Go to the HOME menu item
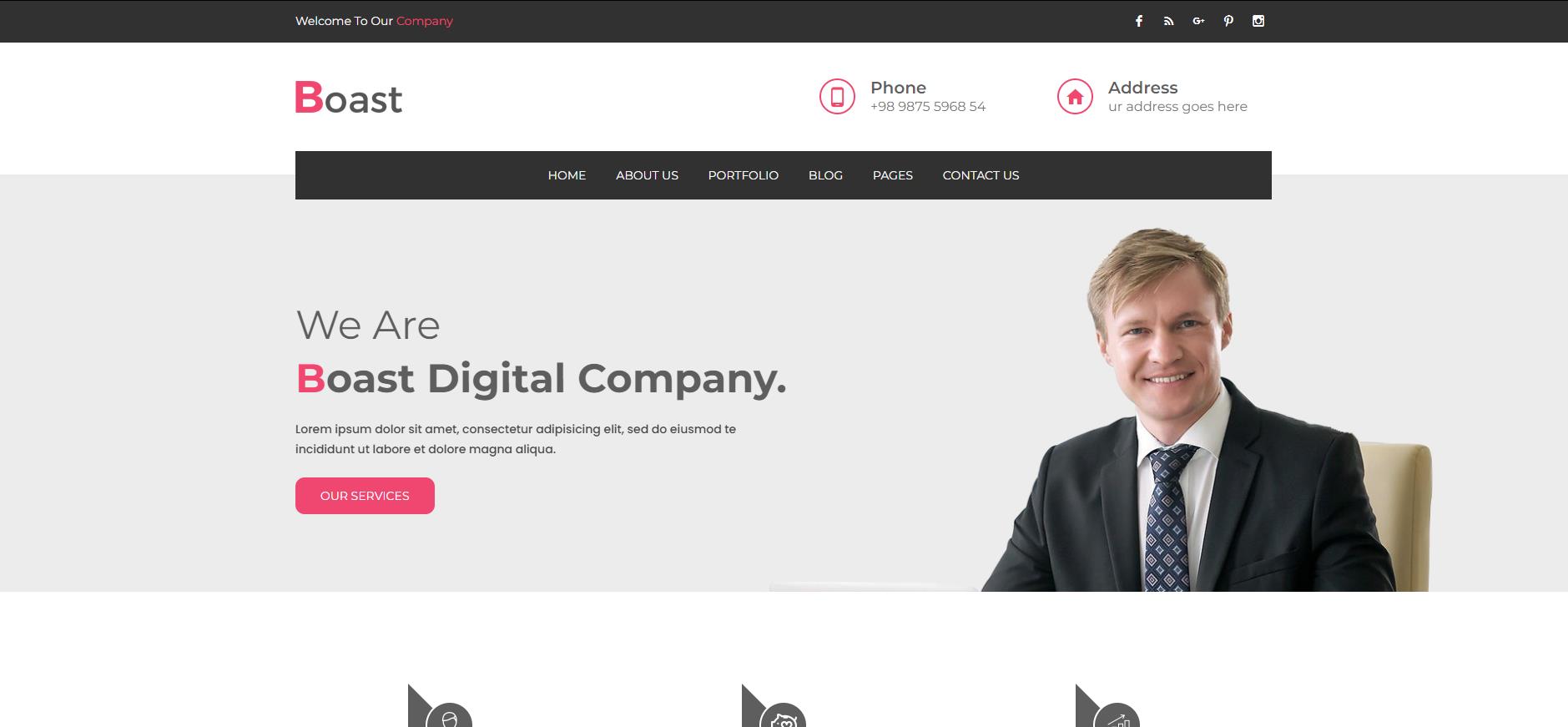This screenshot has width=1568, height=727. tap(567, 175)
